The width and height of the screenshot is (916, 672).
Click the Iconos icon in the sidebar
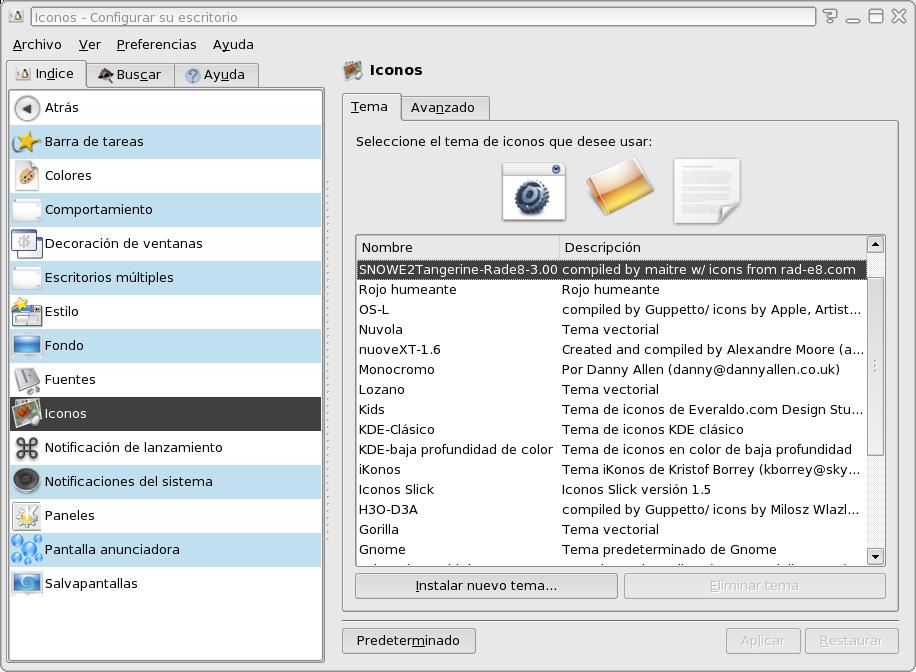coord(26,413)
